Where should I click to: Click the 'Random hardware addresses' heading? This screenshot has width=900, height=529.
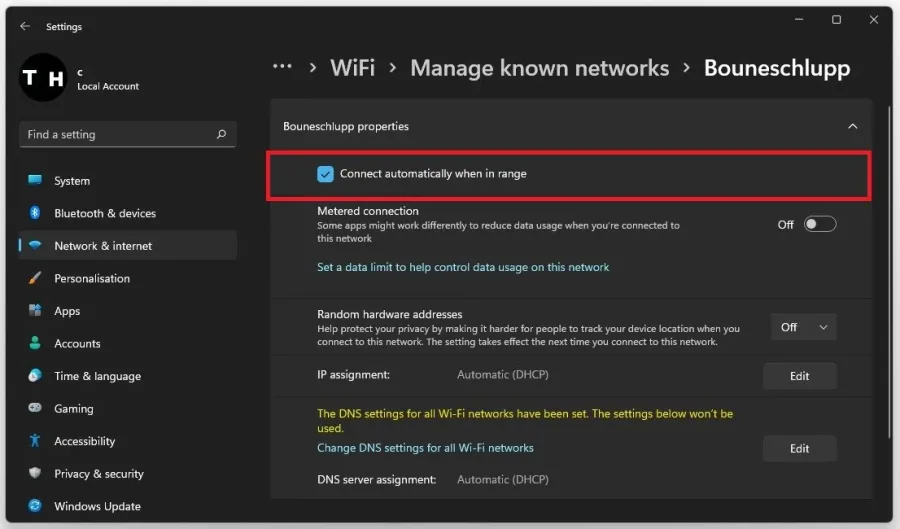pos(390,314)
